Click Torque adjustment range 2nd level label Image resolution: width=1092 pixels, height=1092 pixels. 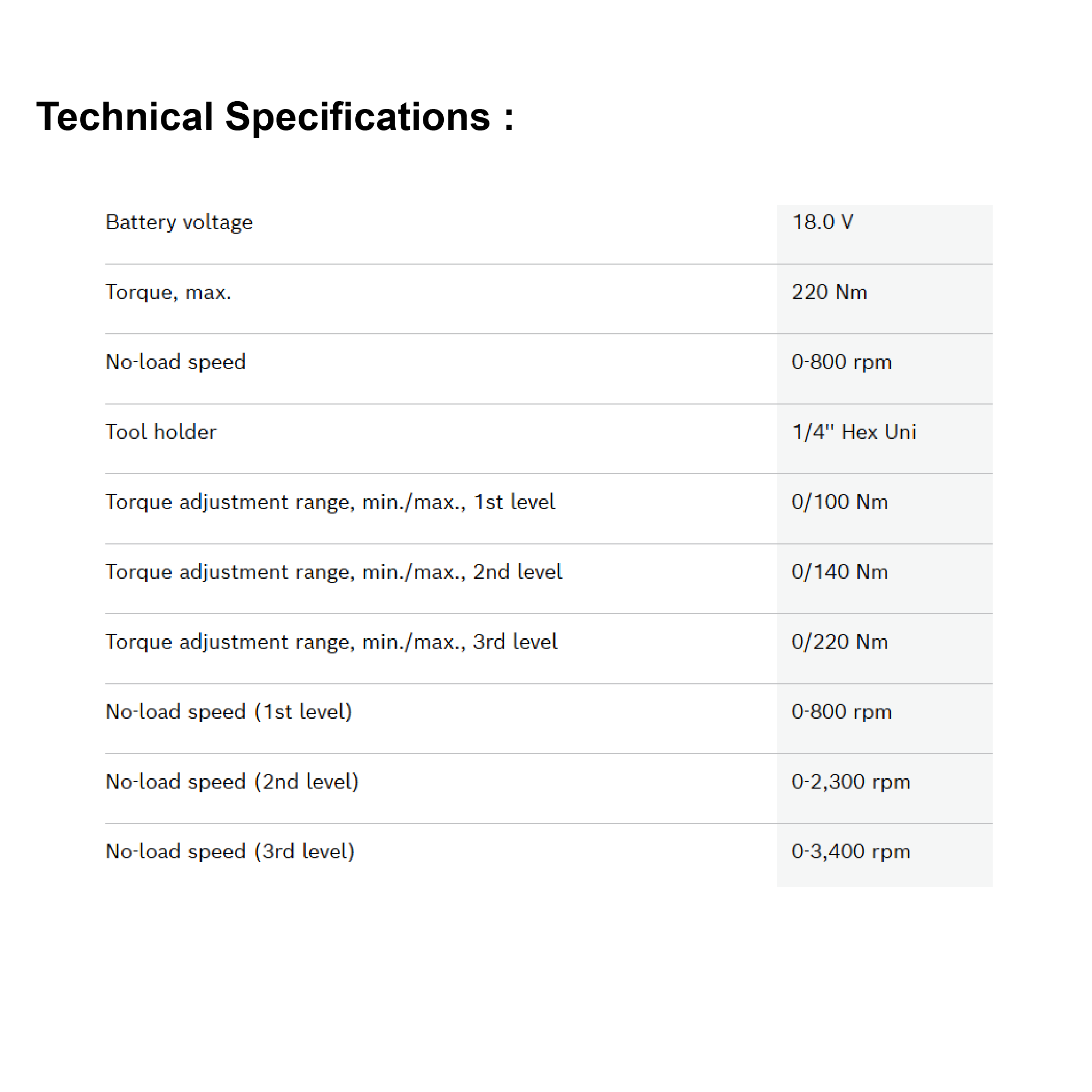333,572
